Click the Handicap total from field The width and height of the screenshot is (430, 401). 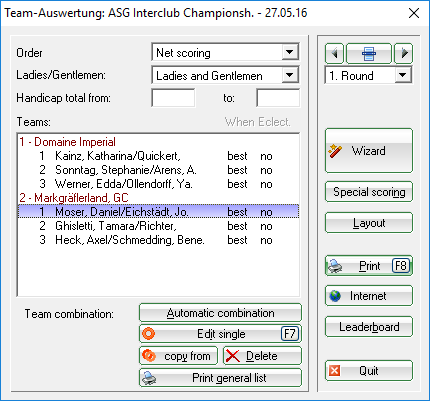point(173,98)
